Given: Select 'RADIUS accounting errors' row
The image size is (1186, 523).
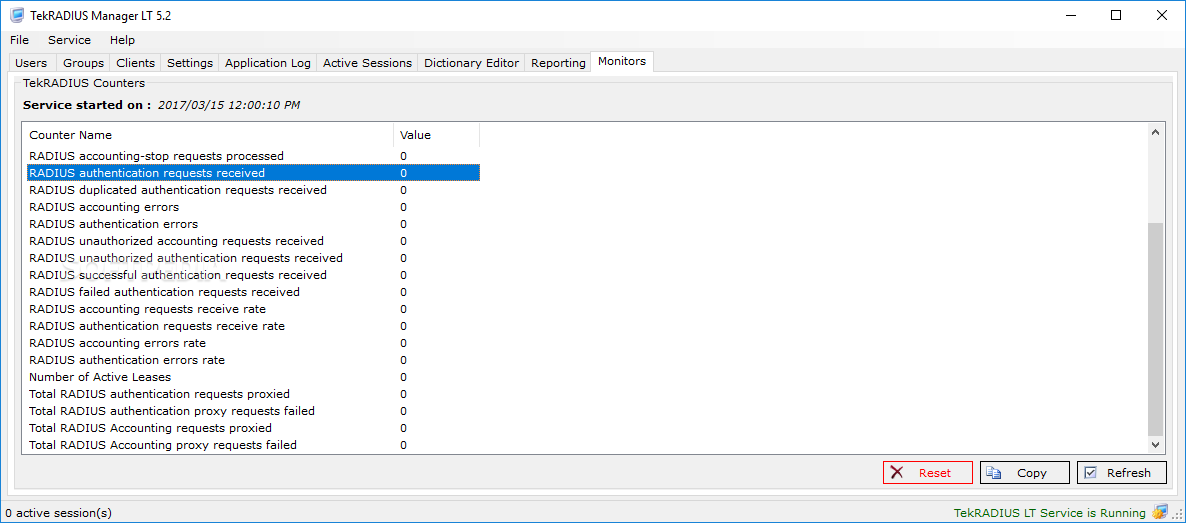Looking at the screenshot, I should [x=253, y=207].
